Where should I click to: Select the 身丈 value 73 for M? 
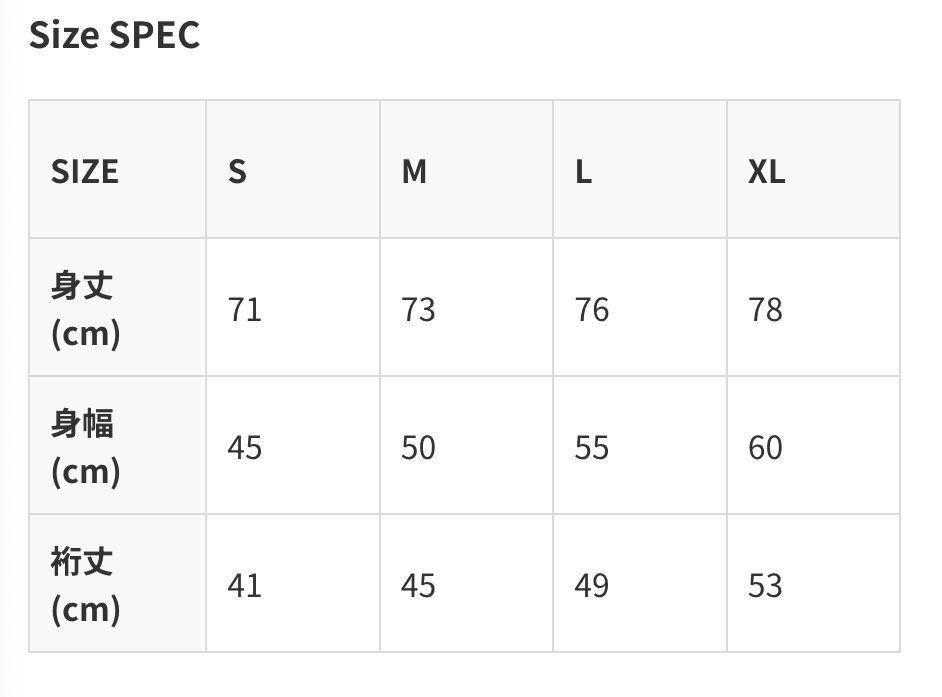pyautogui.click(x=467, y=308)
